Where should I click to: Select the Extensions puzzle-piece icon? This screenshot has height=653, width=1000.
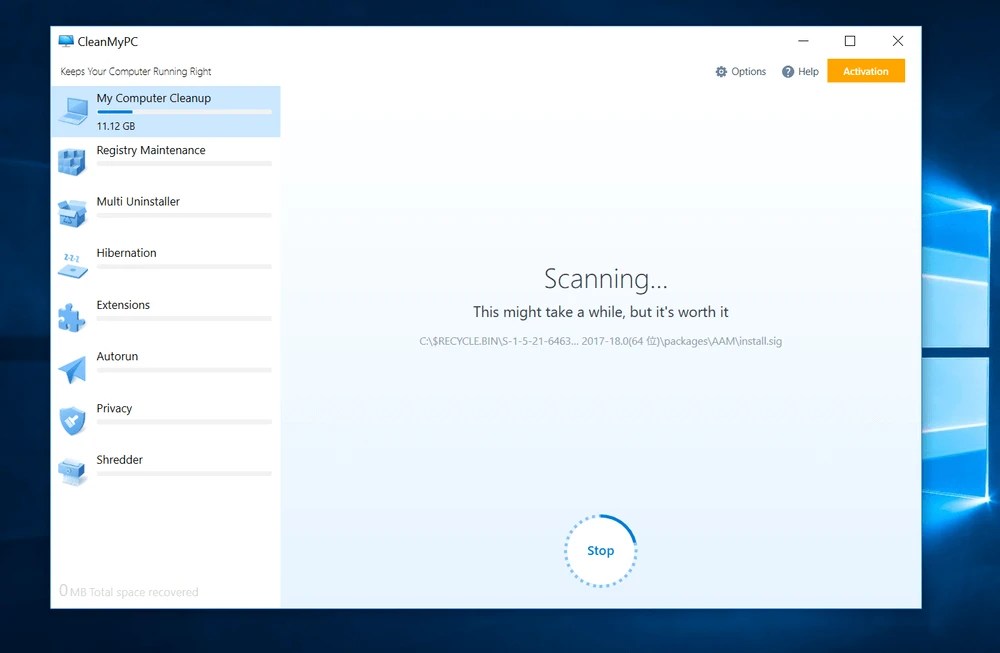click(x=72, y=315)
